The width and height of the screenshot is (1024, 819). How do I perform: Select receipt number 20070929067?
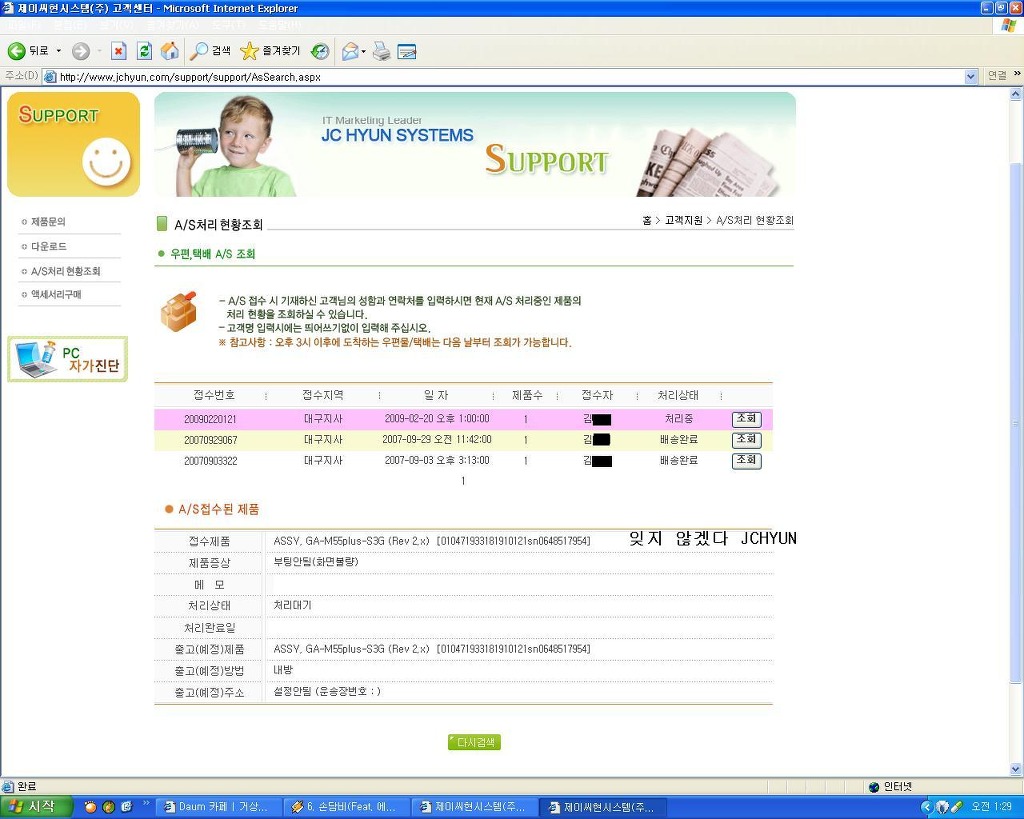pyautogui.click(x=210, y=440)
